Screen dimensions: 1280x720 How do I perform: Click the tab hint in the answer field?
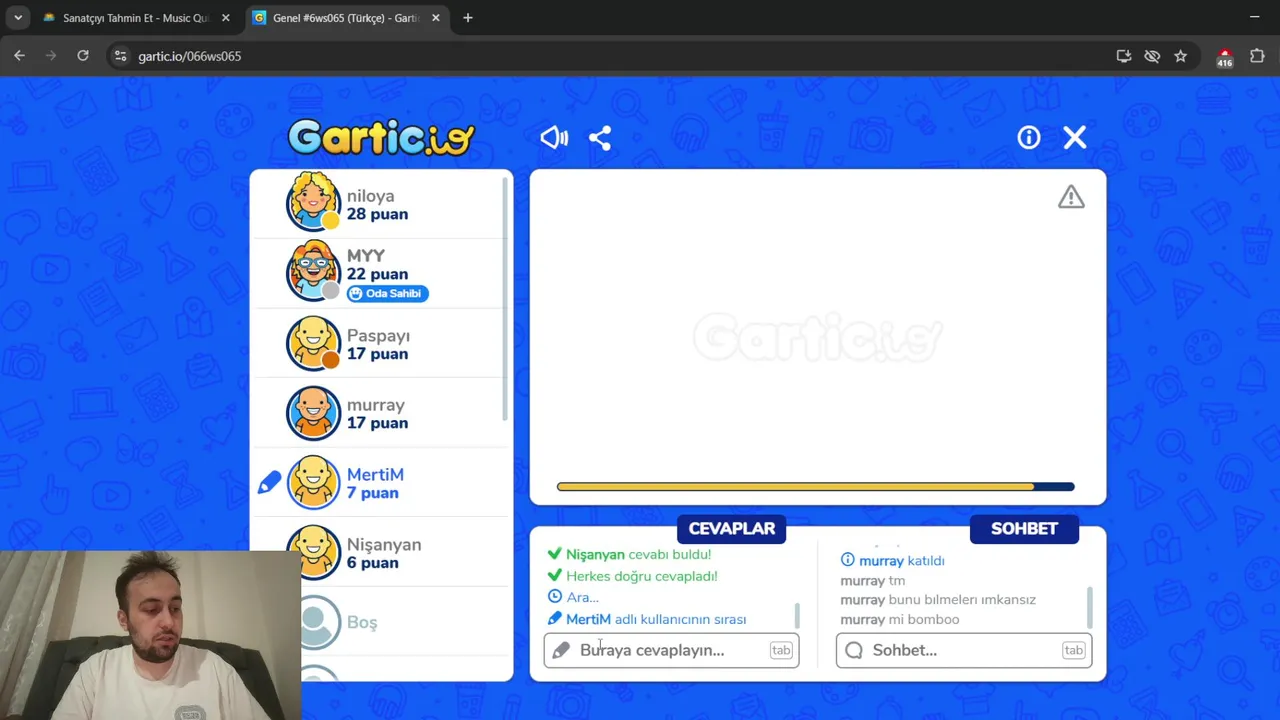[x=781, y=650]
